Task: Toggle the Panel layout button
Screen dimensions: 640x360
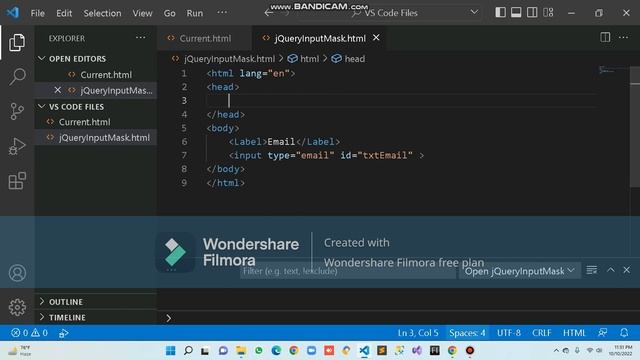Action: (x=516, y=13)
